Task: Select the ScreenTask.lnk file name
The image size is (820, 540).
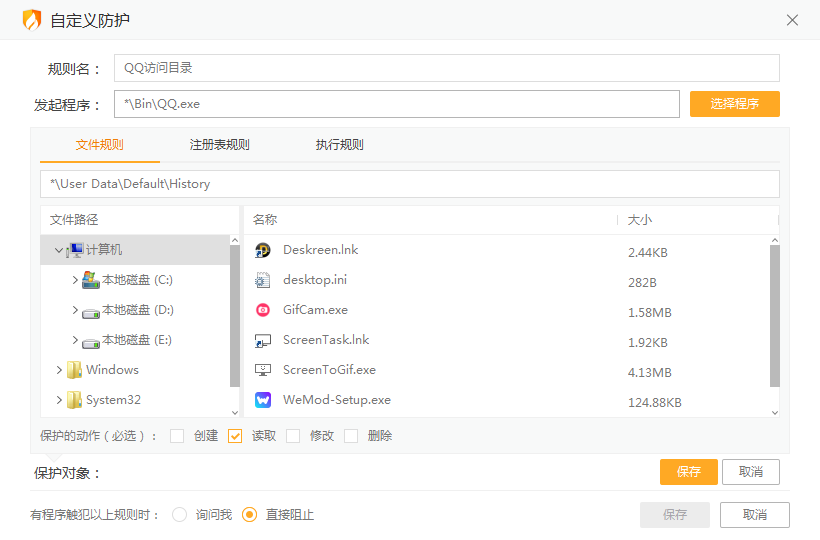Action: pos(326,340)
